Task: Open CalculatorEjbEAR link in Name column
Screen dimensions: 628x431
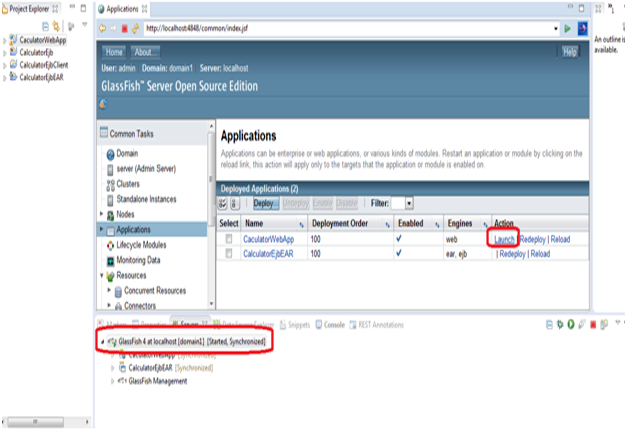Action: [x=268, y=254]
